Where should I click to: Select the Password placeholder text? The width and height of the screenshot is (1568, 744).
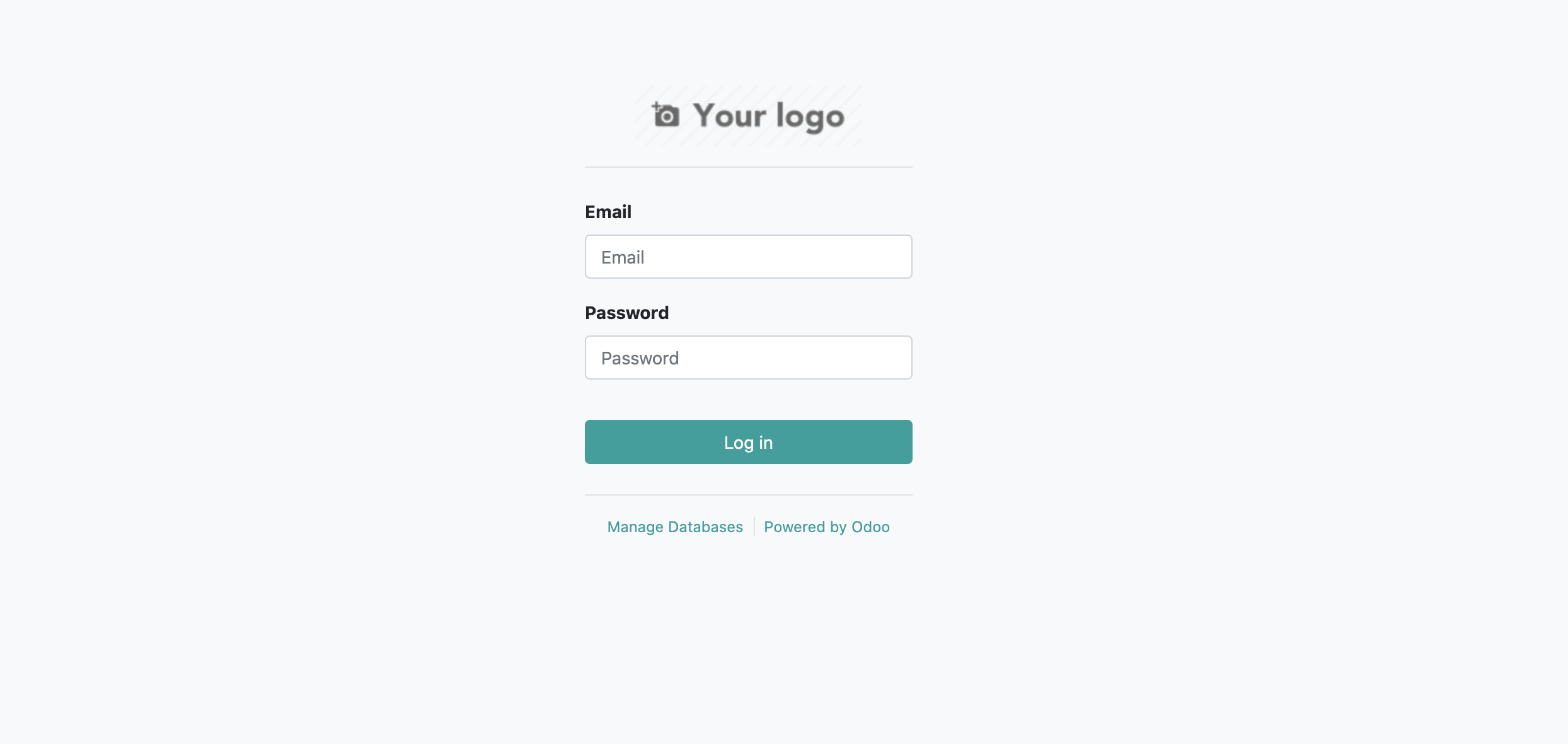click(641, 357)
